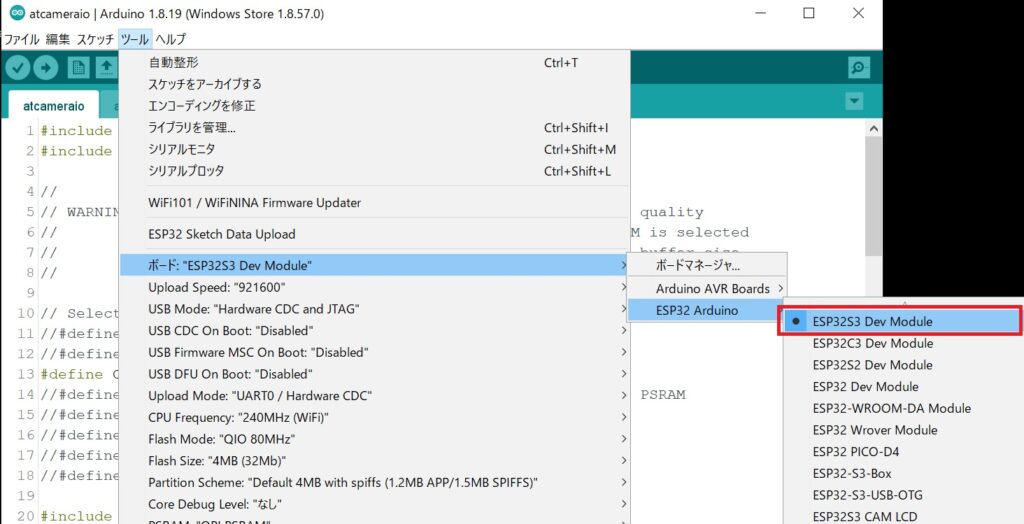The width and height of the screenshot is (1024, 524).
Task: Select ESP32 Sketch Data Upload
Action: click(x=374, y=234)
